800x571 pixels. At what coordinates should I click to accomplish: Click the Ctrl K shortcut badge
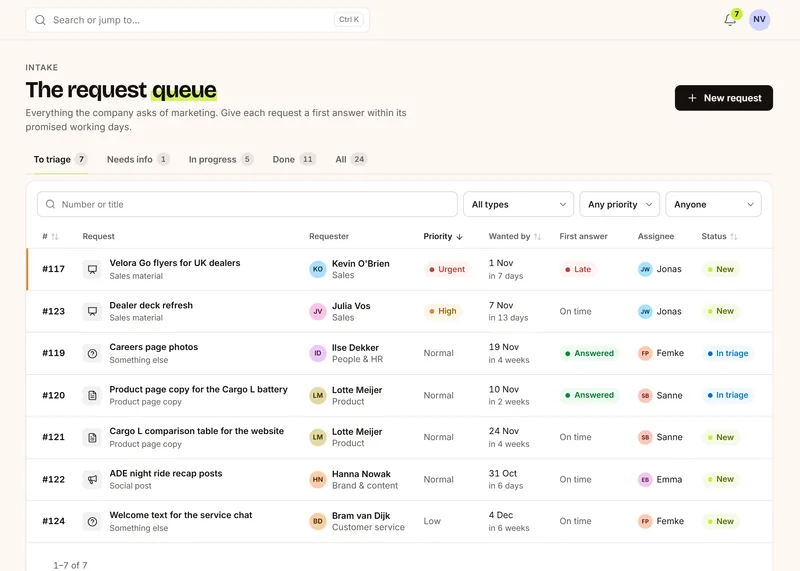[349, 19]
